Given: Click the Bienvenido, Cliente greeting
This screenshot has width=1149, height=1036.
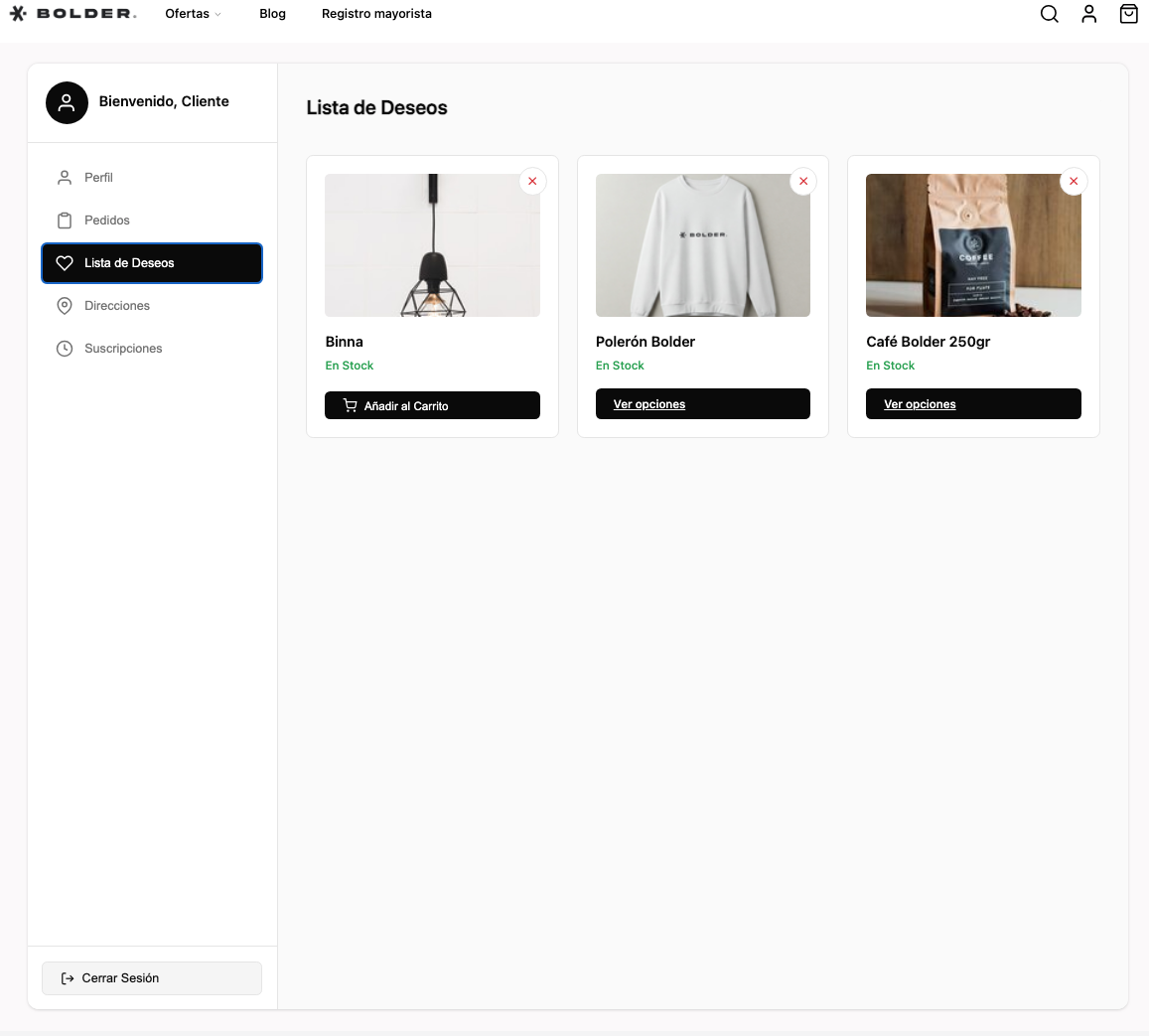Looking at the screenshot, I should click(x=164, y=101).
